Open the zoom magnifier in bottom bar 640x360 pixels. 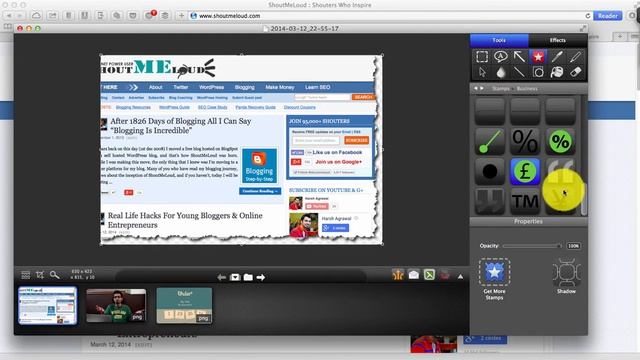point(54,275)
